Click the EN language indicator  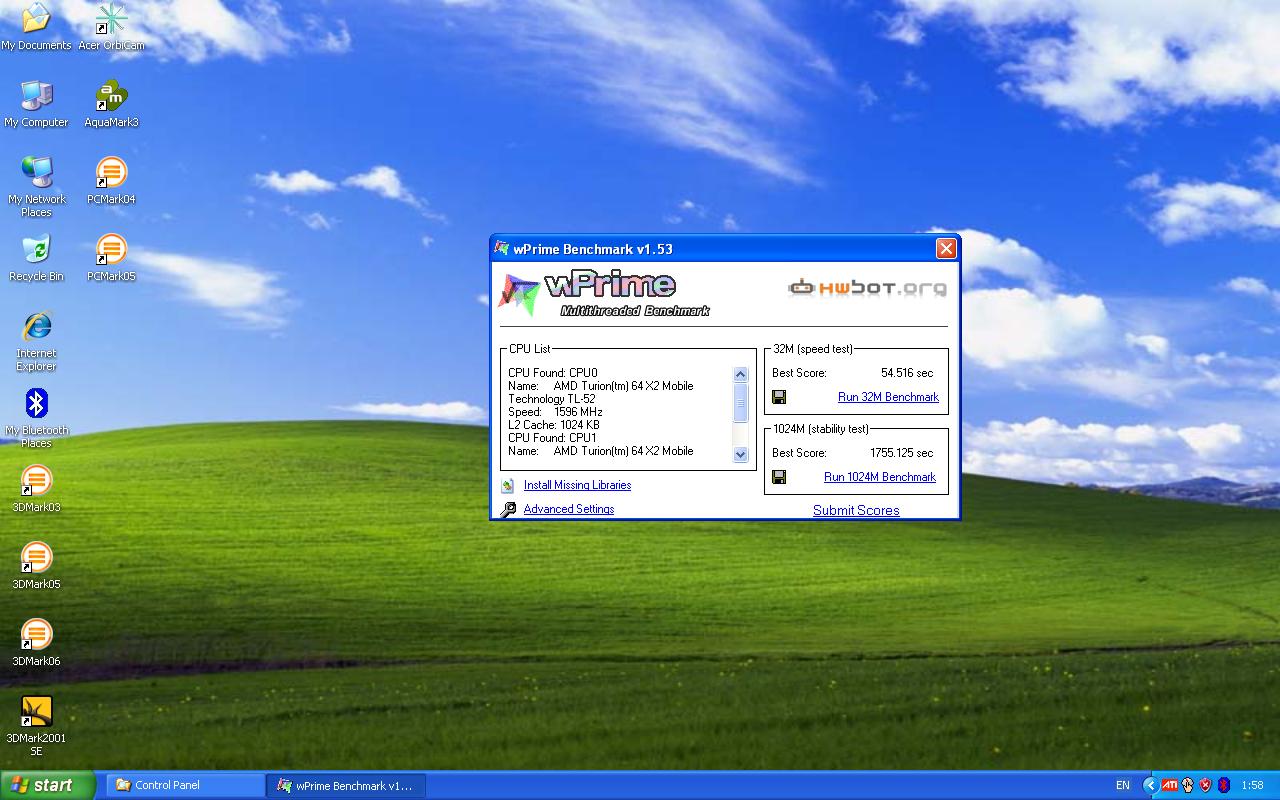pyautogui.click(x=1123, y=785)
